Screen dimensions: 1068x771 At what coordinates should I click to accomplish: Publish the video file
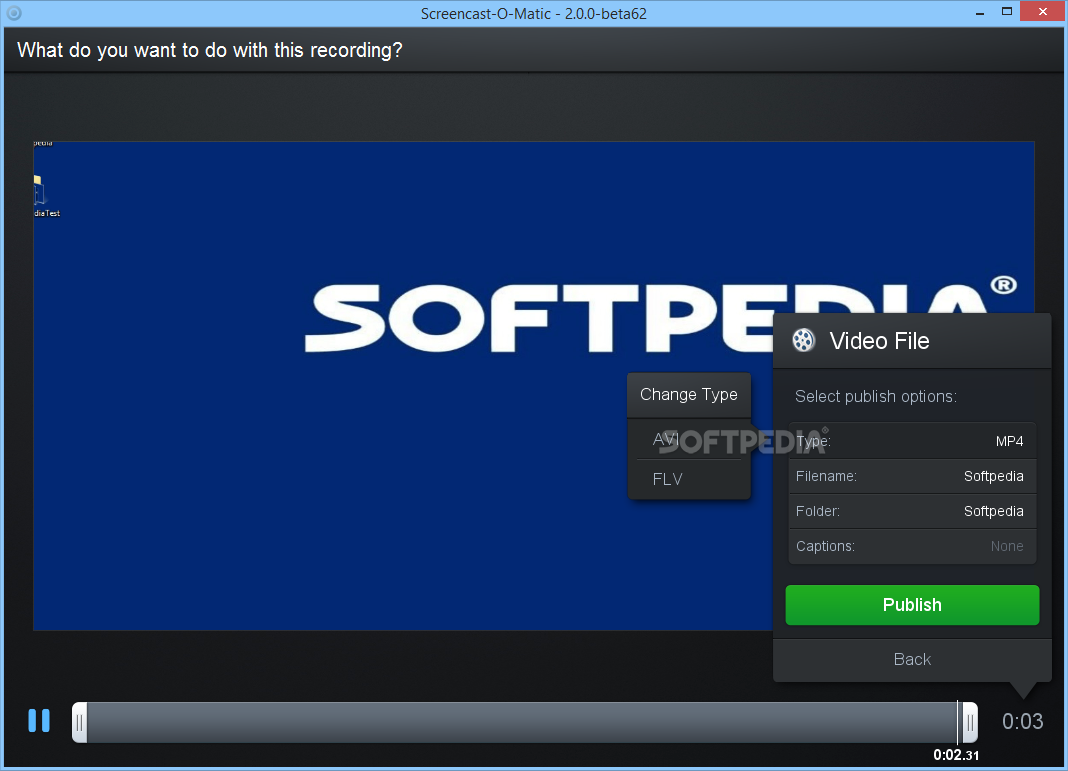pos(912,605)
